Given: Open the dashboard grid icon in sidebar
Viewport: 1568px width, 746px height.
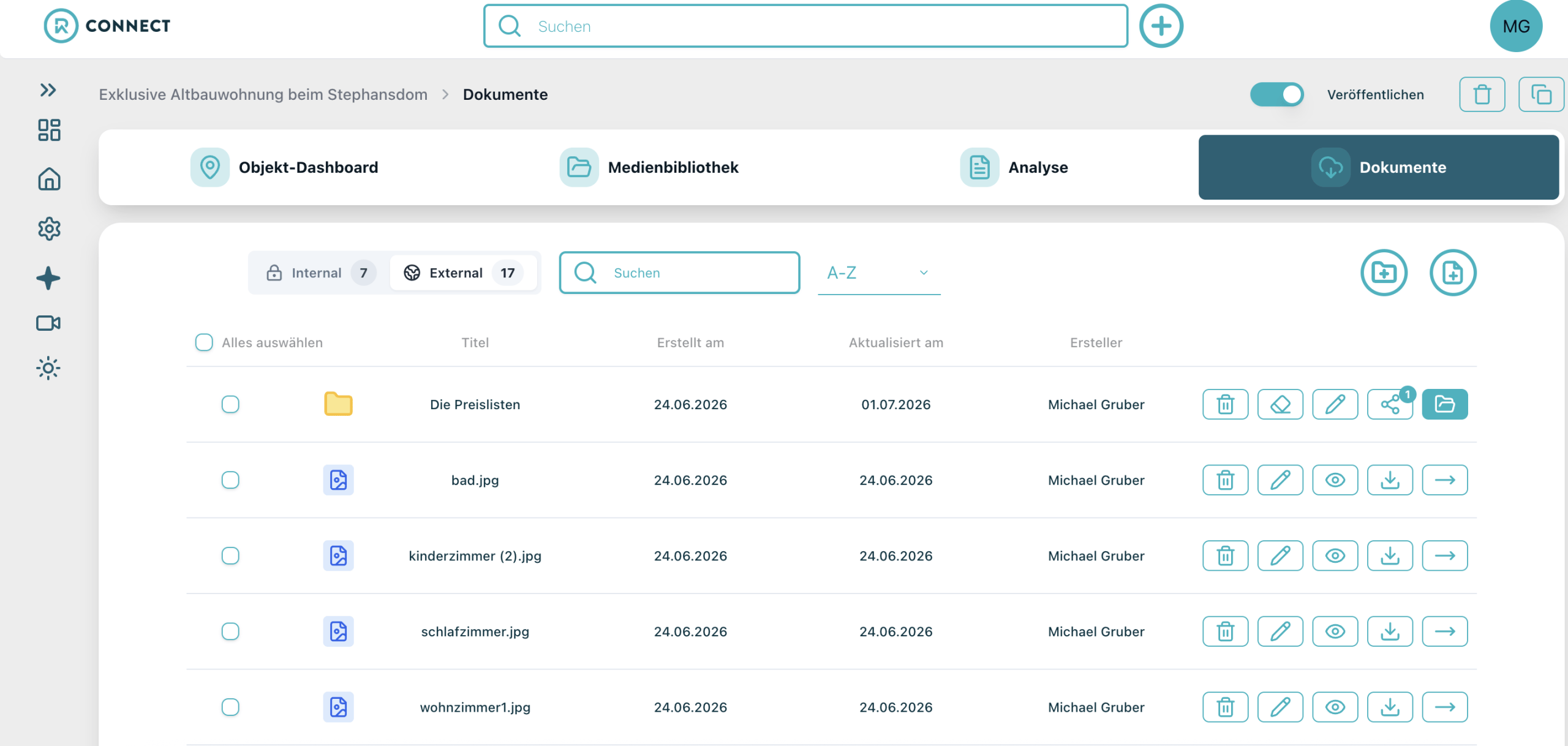Looking at the screenshot, I should click(x=49, y=130).
